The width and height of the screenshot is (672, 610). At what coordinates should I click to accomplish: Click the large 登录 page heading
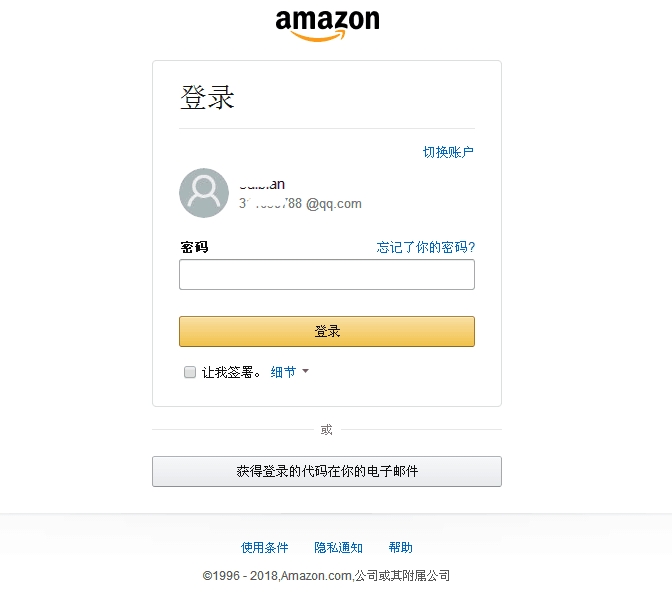click(x=207, y=98)
